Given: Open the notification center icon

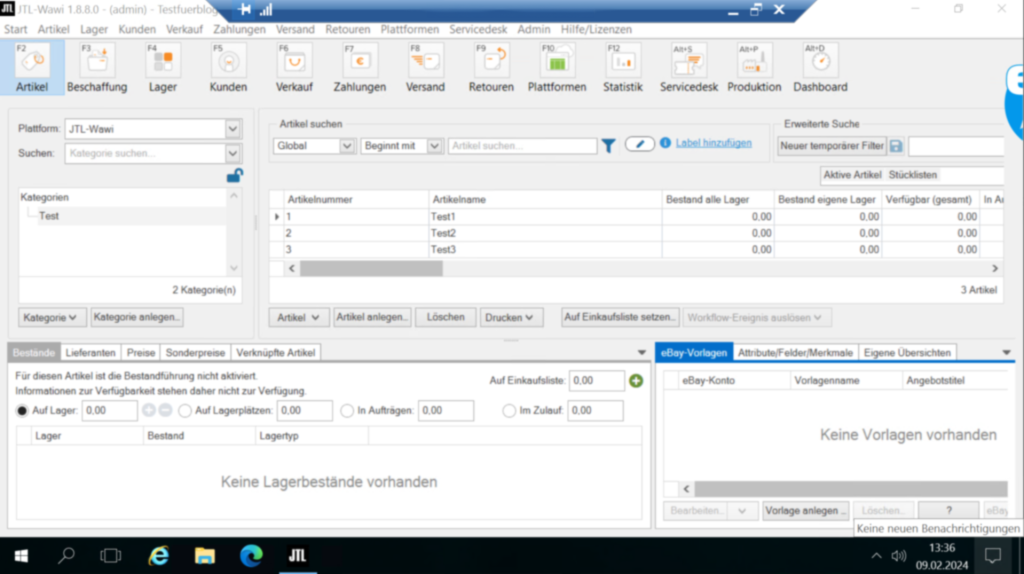Looking at the screenshot, I should [993, 556].
